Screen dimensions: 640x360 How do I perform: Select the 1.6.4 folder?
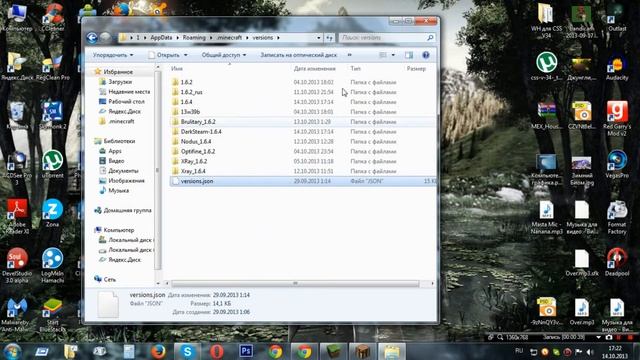coord(187,102)
